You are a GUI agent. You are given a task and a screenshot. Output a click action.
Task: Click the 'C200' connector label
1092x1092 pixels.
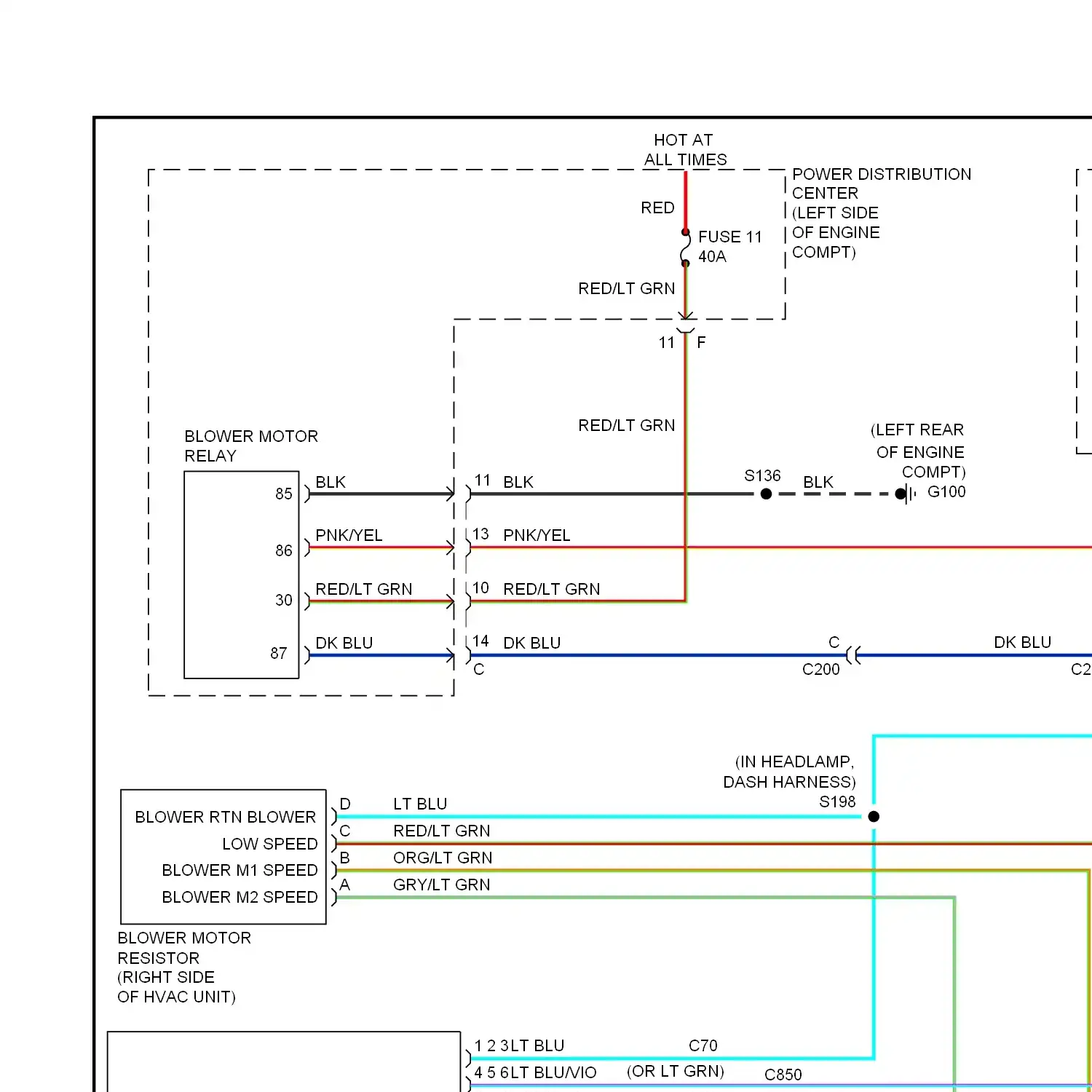[821, 669]
